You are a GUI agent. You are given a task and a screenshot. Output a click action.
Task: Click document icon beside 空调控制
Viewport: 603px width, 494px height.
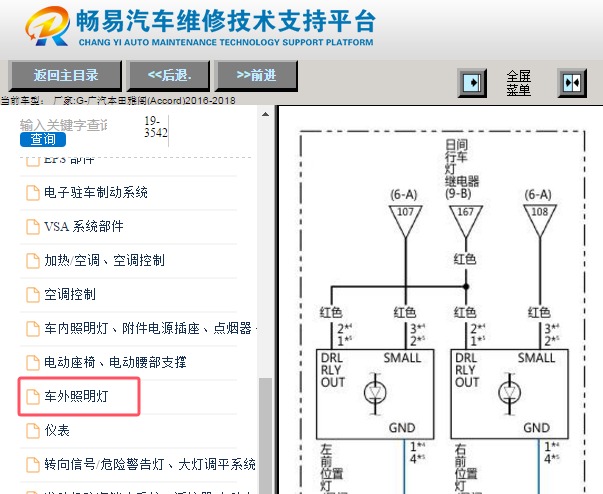tap(33, 295)
